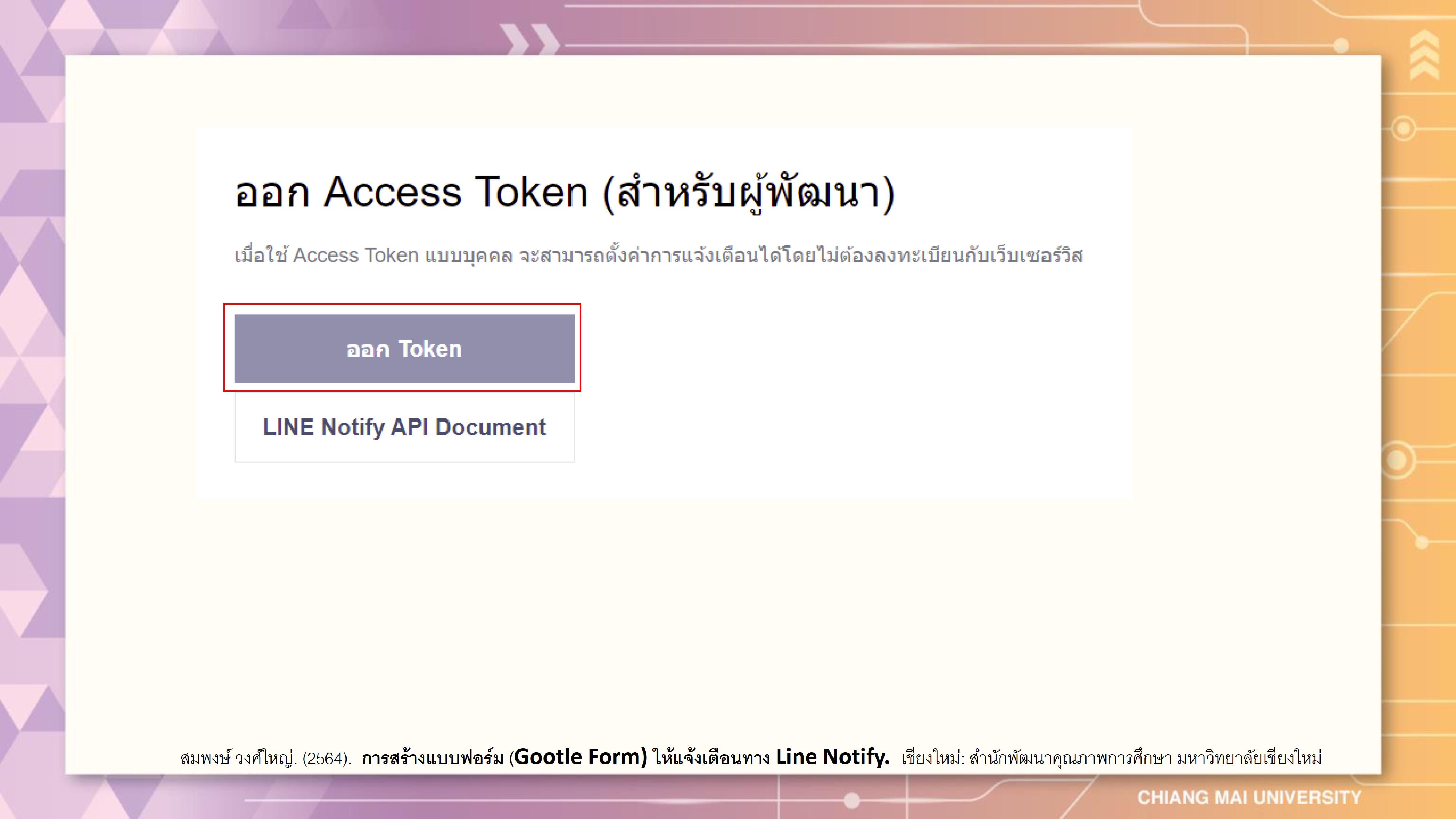Click the large ringed circuit node on the orange border
The image size is (1456, 819).
pyautogui.click(x=1397, y=459)
